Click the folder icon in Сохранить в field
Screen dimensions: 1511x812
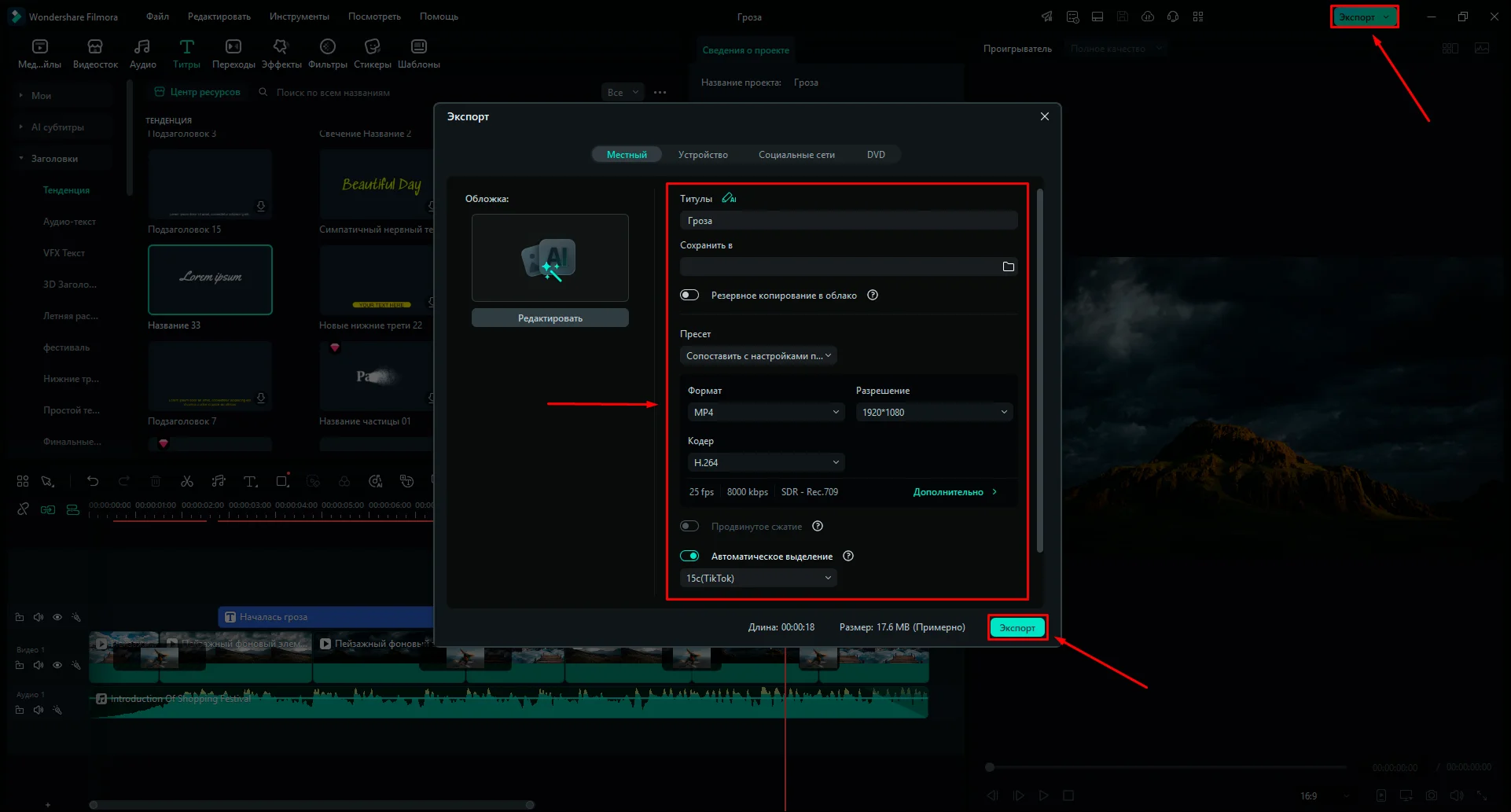click(1008, 267)
